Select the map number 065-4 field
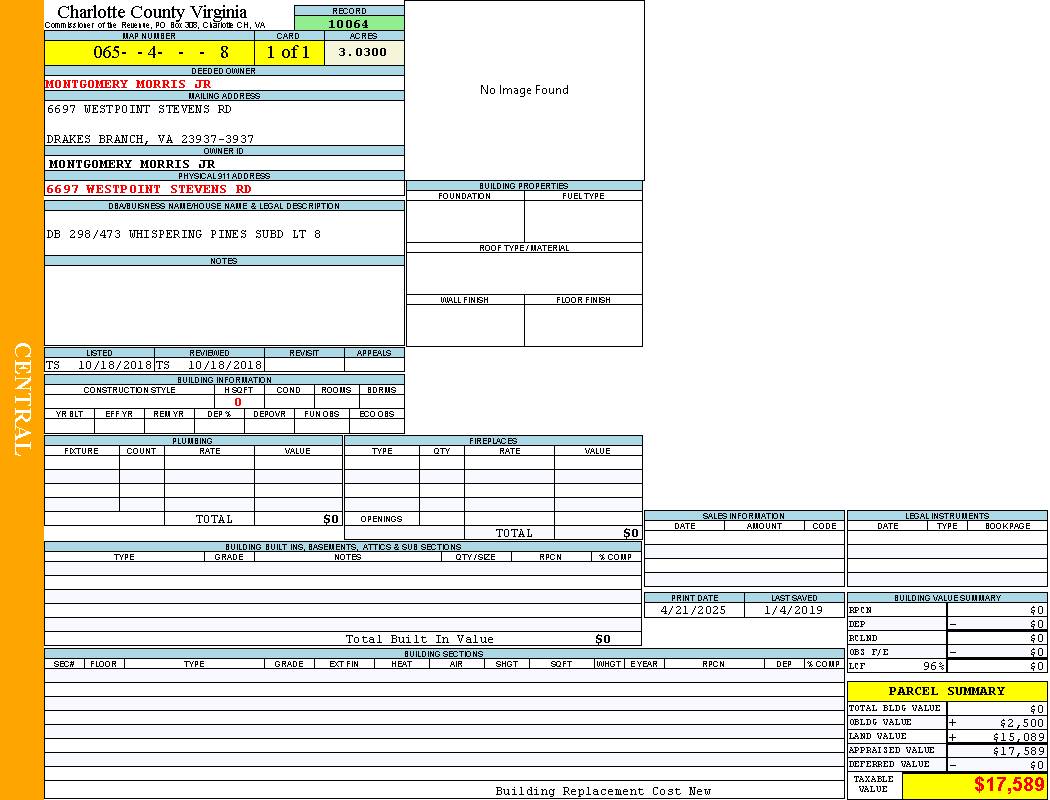 click(149, 52)
